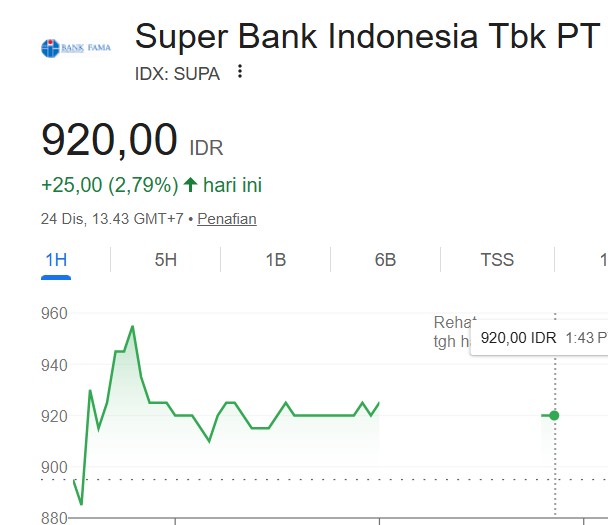Switch to the 5H tab
The width and height of the screenshot is (608, 525).
tap(166, 260)
